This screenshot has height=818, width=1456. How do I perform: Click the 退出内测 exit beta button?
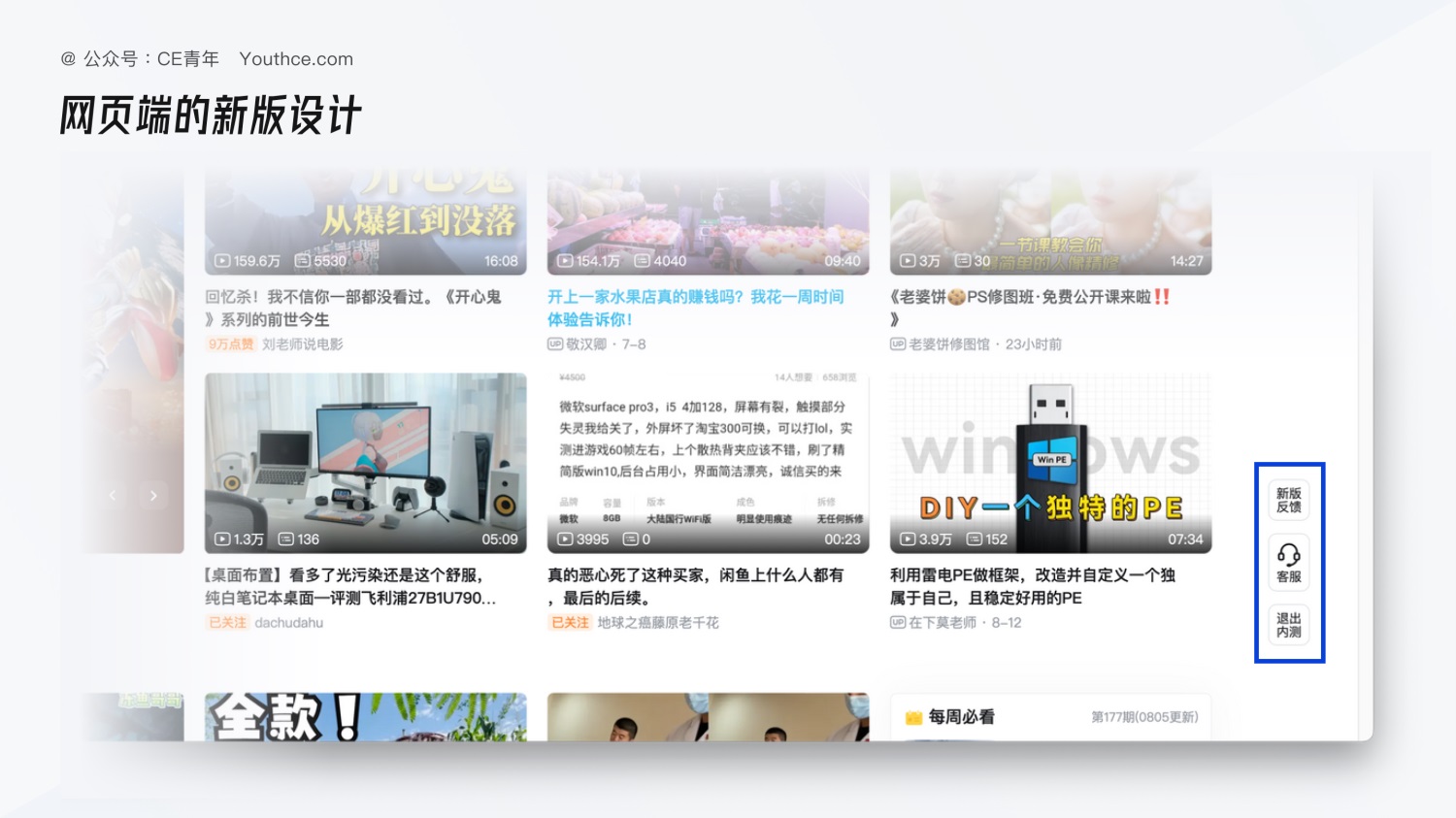pyautogui.click(x=1288, y=625)
